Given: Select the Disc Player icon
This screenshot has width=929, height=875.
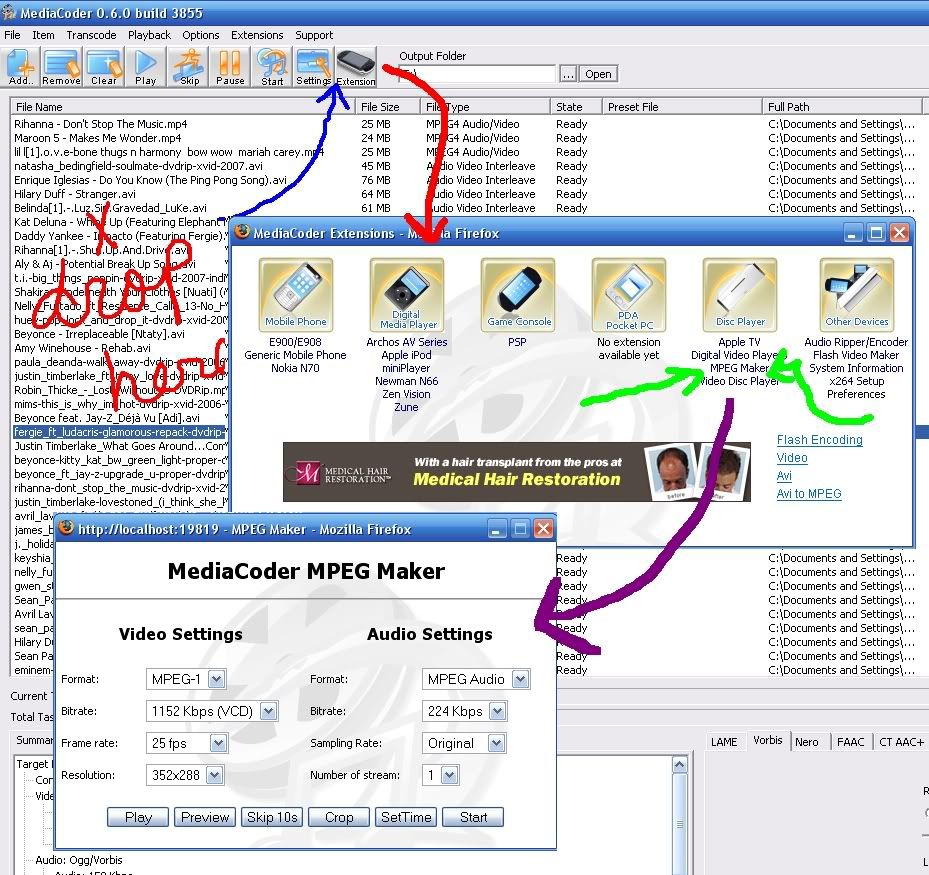Looking at the screenshot, I should pyautogui.click(x=740, y=294).
